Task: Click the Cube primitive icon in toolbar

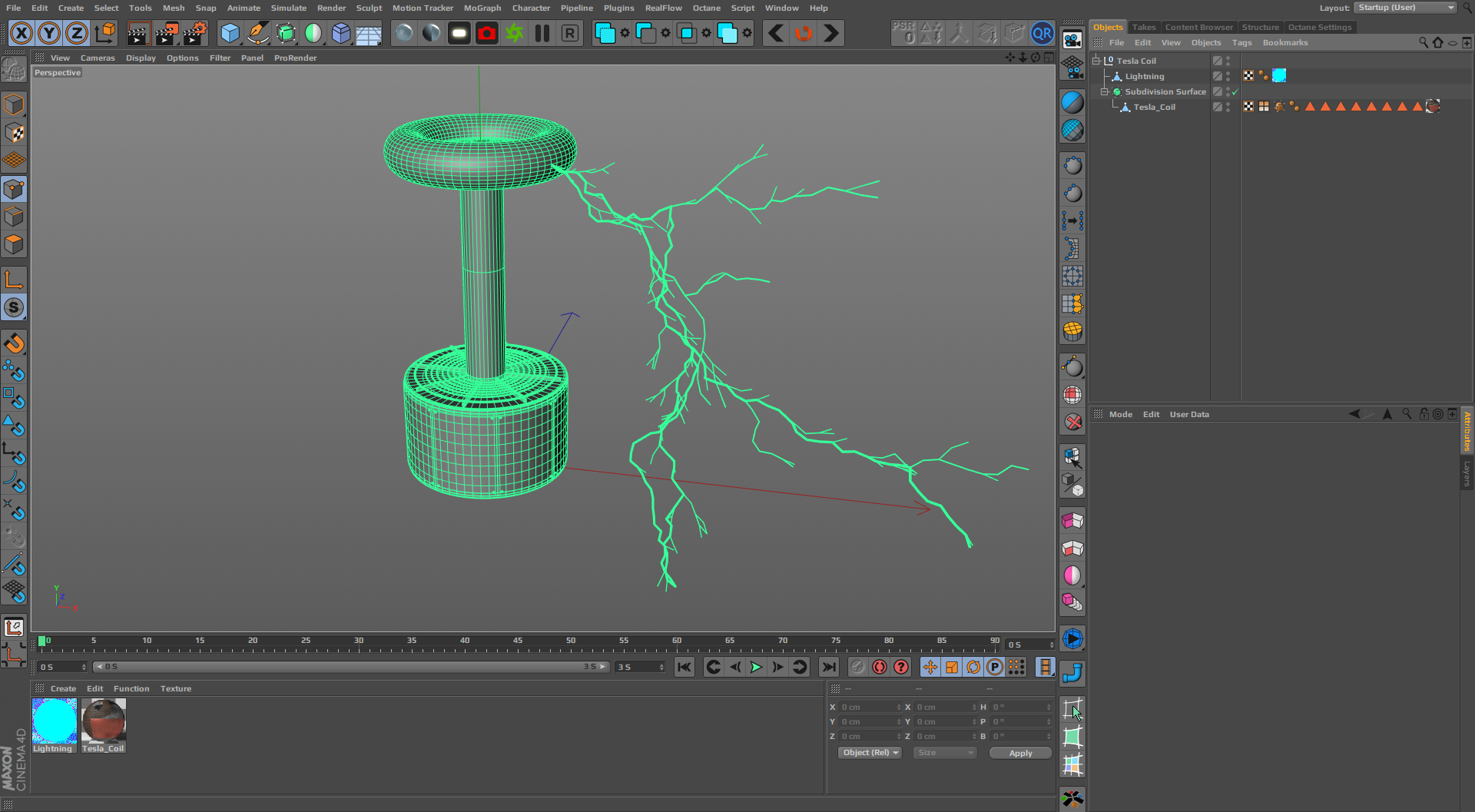Action: pyautogui.click(x=230, y=33)
